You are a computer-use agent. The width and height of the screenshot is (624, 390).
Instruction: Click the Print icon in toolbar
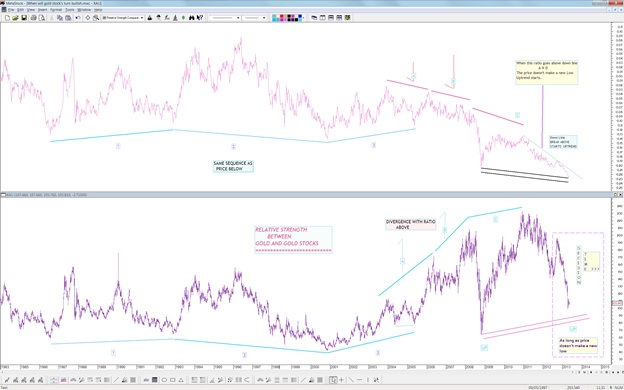coord(33,18)
